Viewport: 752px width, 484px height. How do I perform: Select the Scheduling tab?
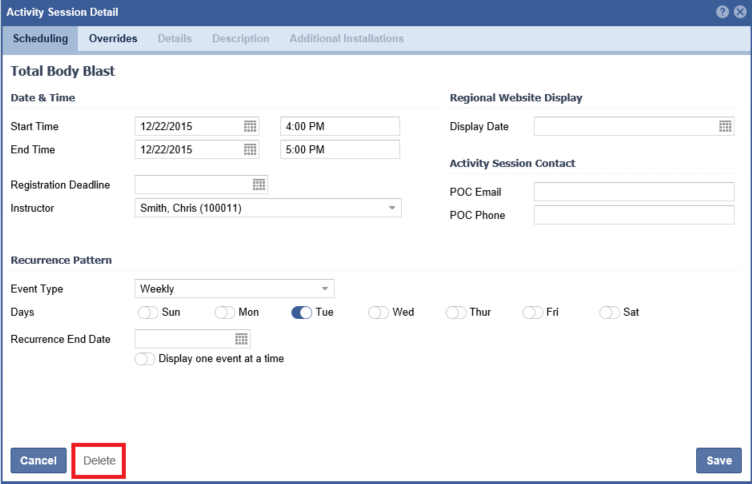[x=40, y=39]
